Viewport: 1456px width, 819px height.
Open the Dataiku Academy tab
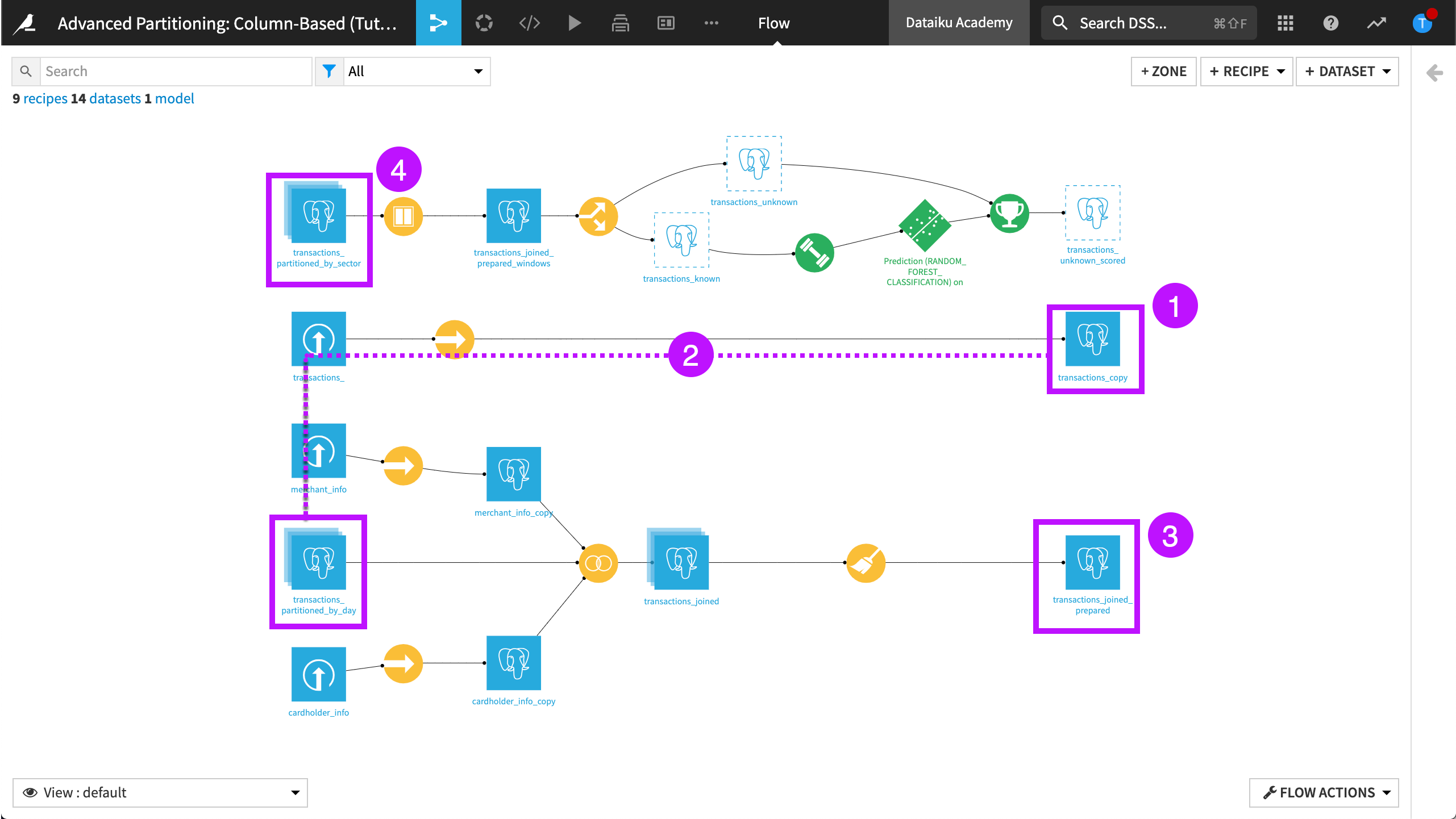tap(959, 23)
